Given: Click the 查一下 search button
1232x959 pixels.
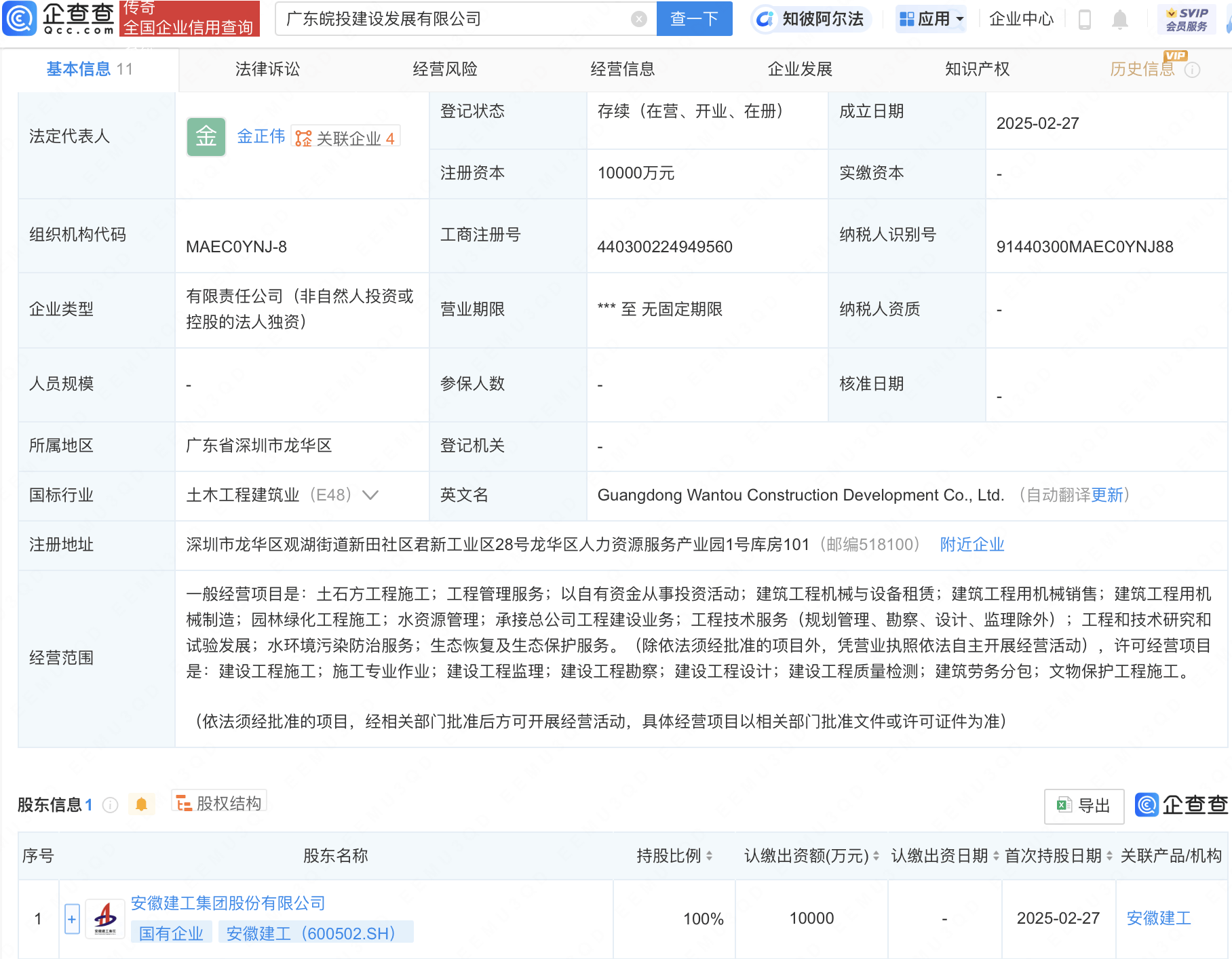Looking at the screenshot, I should pyautogui.click(x=694, y=18).
